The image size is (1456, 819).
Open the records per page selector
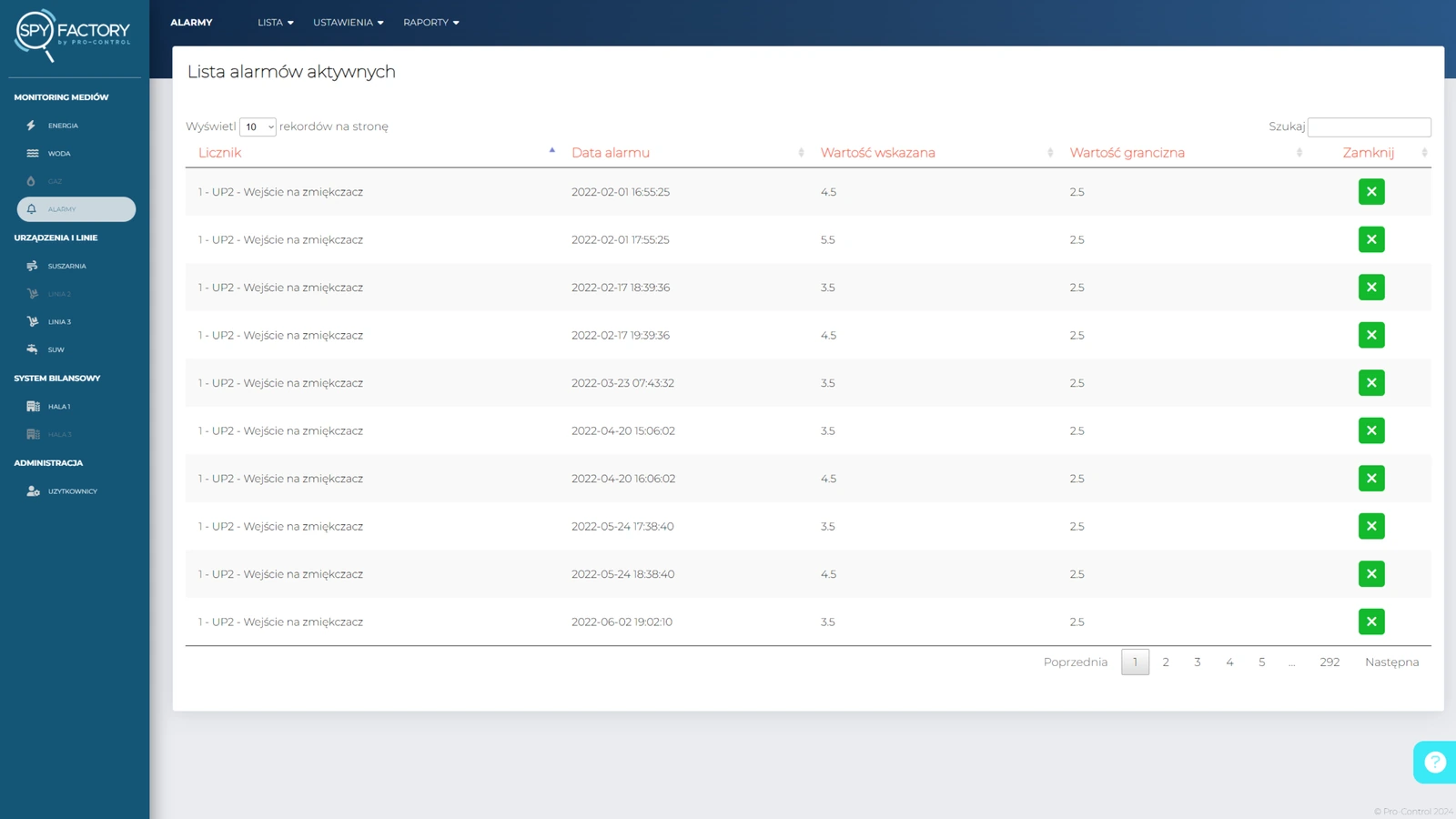(x=258, y=127)
